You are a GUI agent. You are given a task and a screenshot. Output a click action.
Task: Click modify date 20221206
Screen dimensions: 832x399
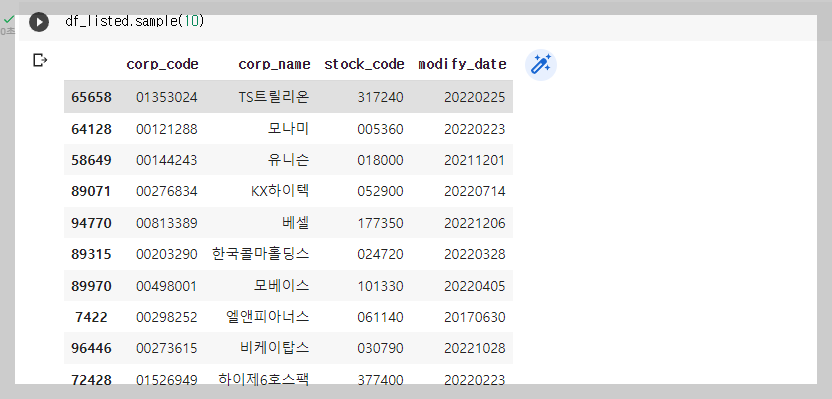475,223
